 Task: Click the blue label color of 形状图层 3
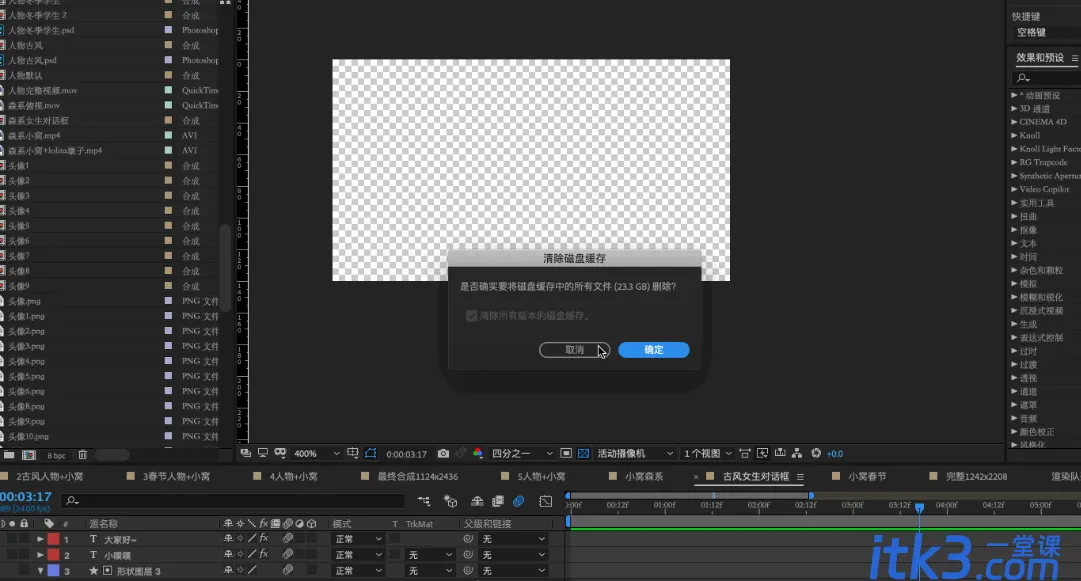[53, 571]
